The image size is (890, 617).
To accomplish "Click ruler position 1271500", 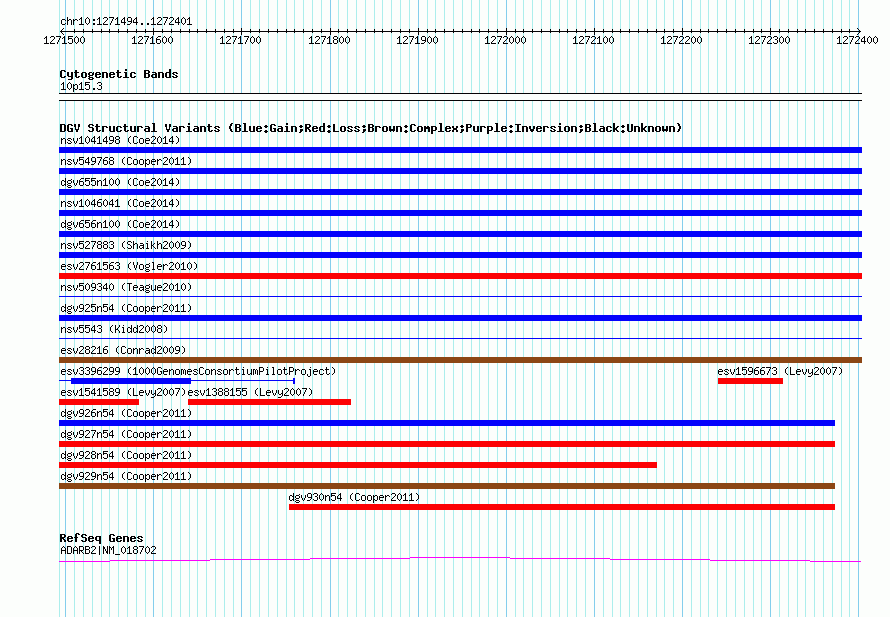I will [x=64, y=40].
